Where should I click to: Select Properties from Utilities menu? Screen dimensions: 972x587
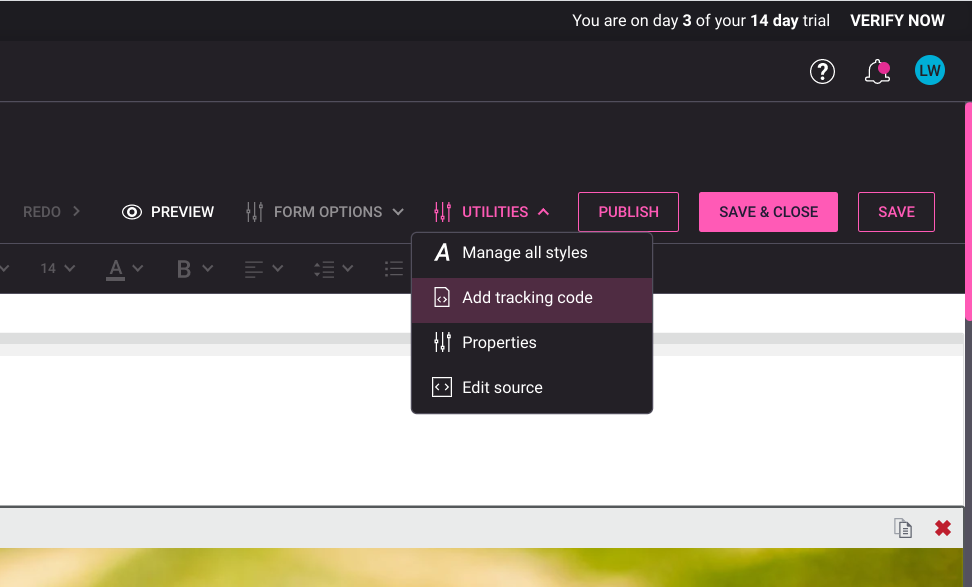pos(532,343)
